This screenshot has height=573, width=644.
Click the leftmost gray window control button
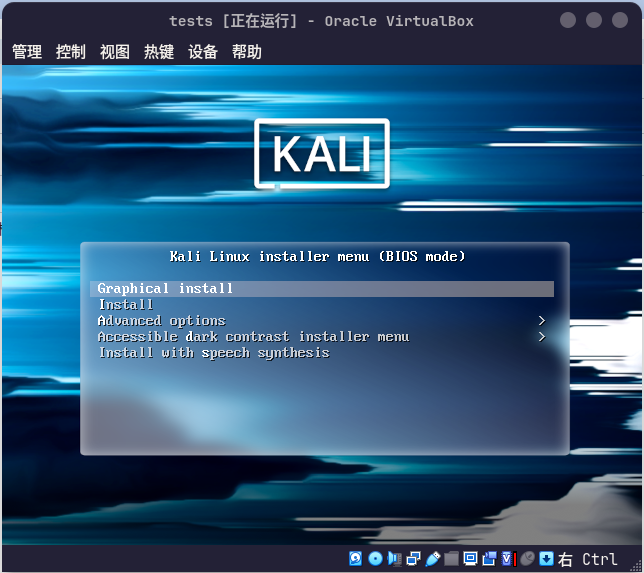point(568,20)
